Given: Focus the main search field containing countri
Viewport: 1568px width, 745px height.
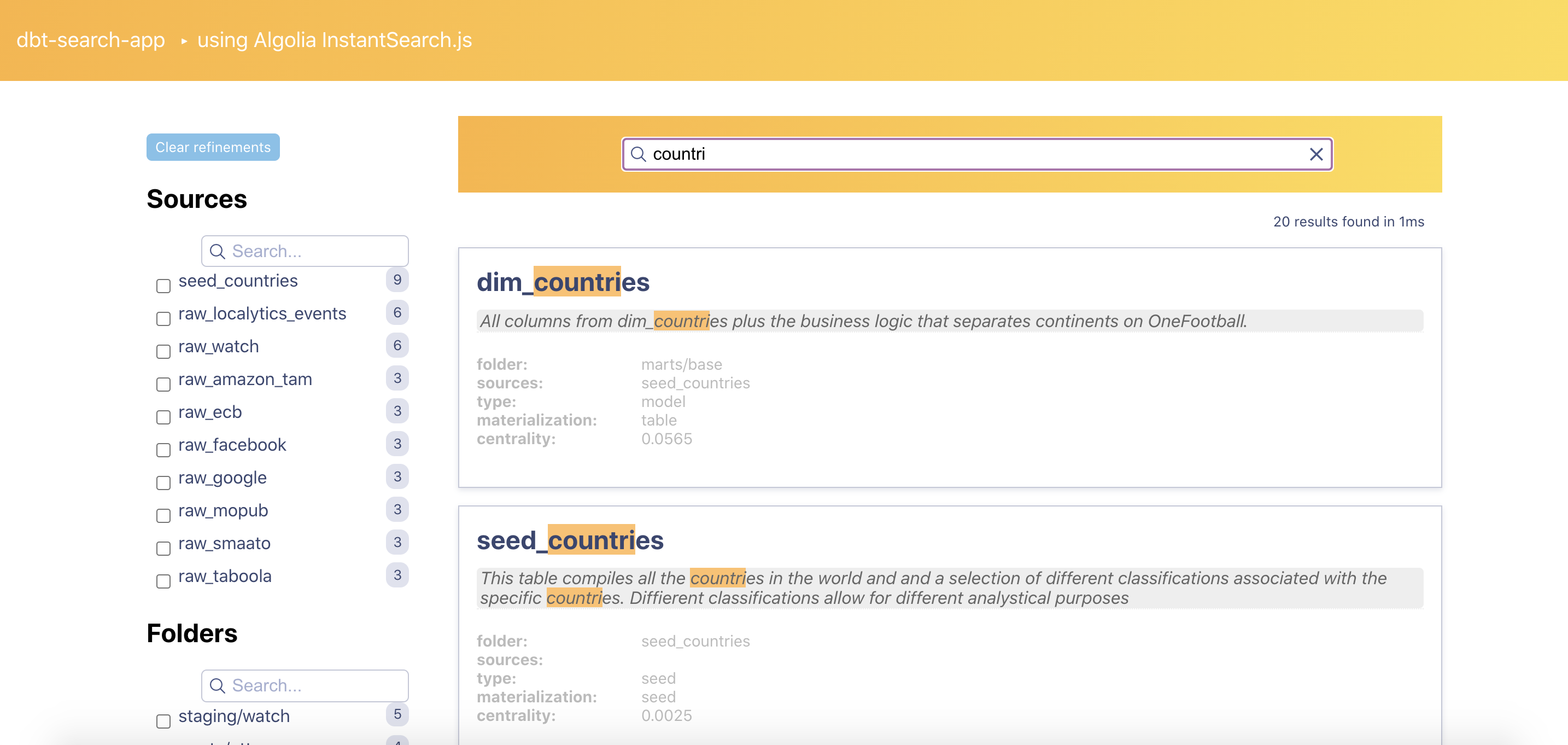Looking at the screenshot, I should [974, 154].
